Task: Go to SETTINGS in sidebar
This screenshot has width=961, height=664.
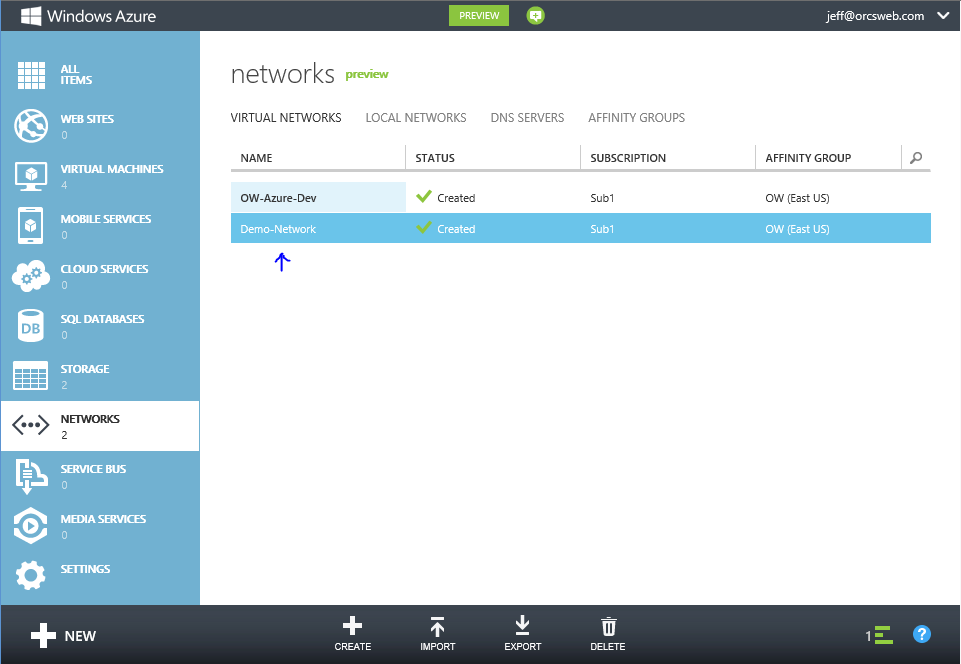Action: click(x=85, y=569)
